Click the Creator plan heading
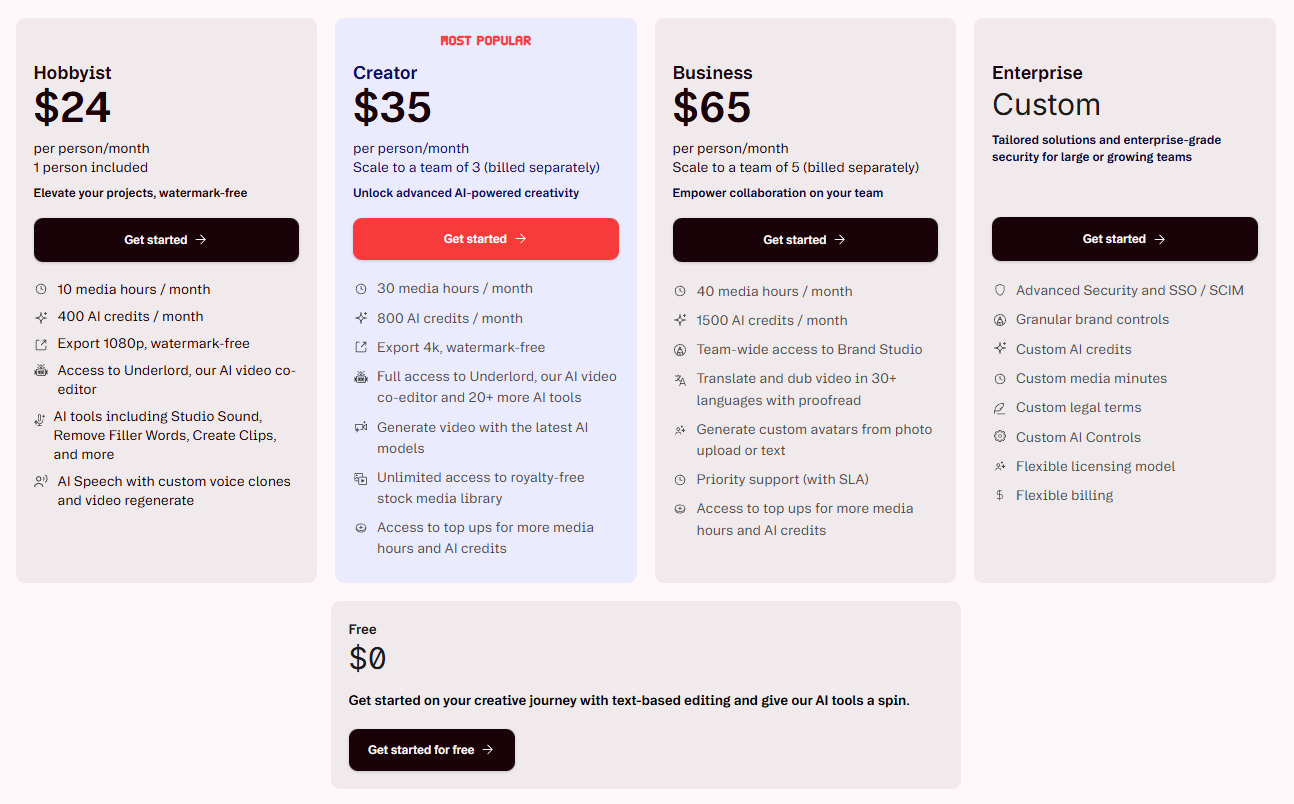Screen dimensions: 1294x804 click(x=385, y=73)
